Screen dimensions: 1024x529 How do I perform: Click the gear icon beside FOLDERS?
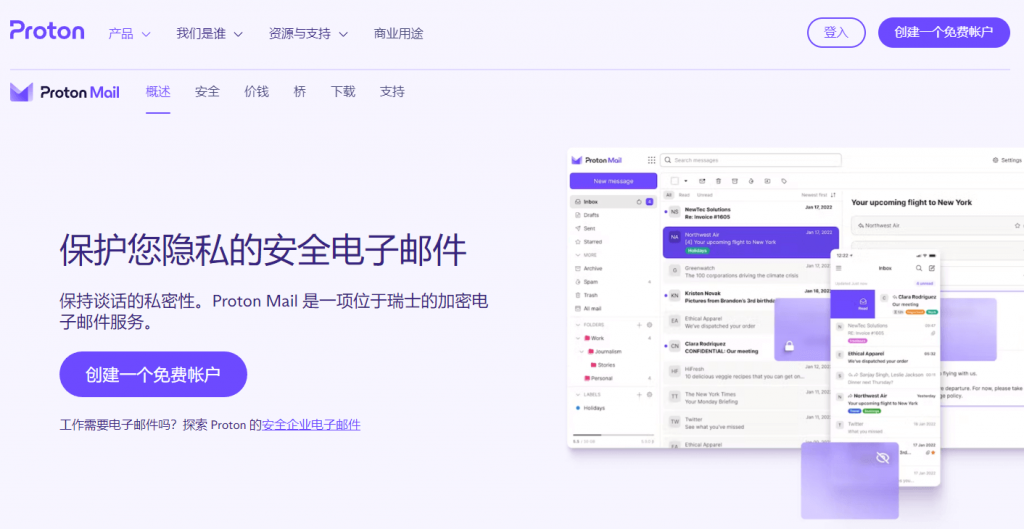pyautogui.click(x=649, y=325)
